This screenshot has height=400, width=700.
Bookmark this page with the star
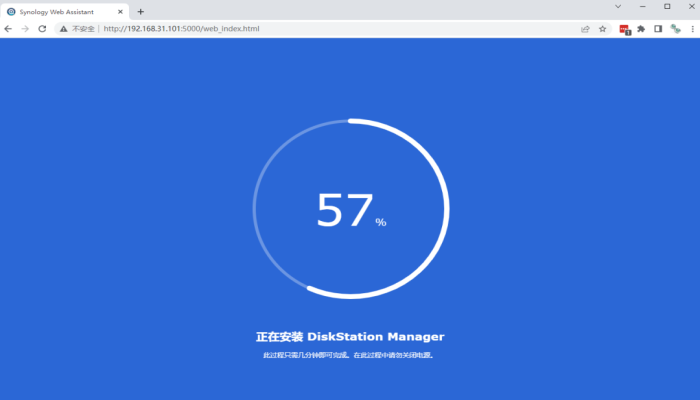tap(602, 29)
